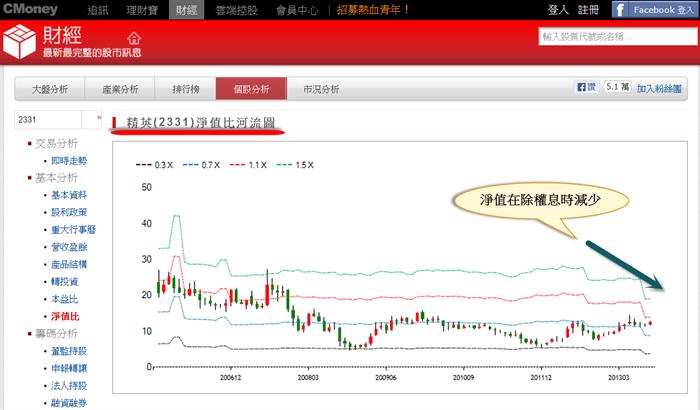This screenshot has width=700, height=410.
Task: Click the 200612 x-axis label
Action: pyautogui.click(x=230, y=377)
